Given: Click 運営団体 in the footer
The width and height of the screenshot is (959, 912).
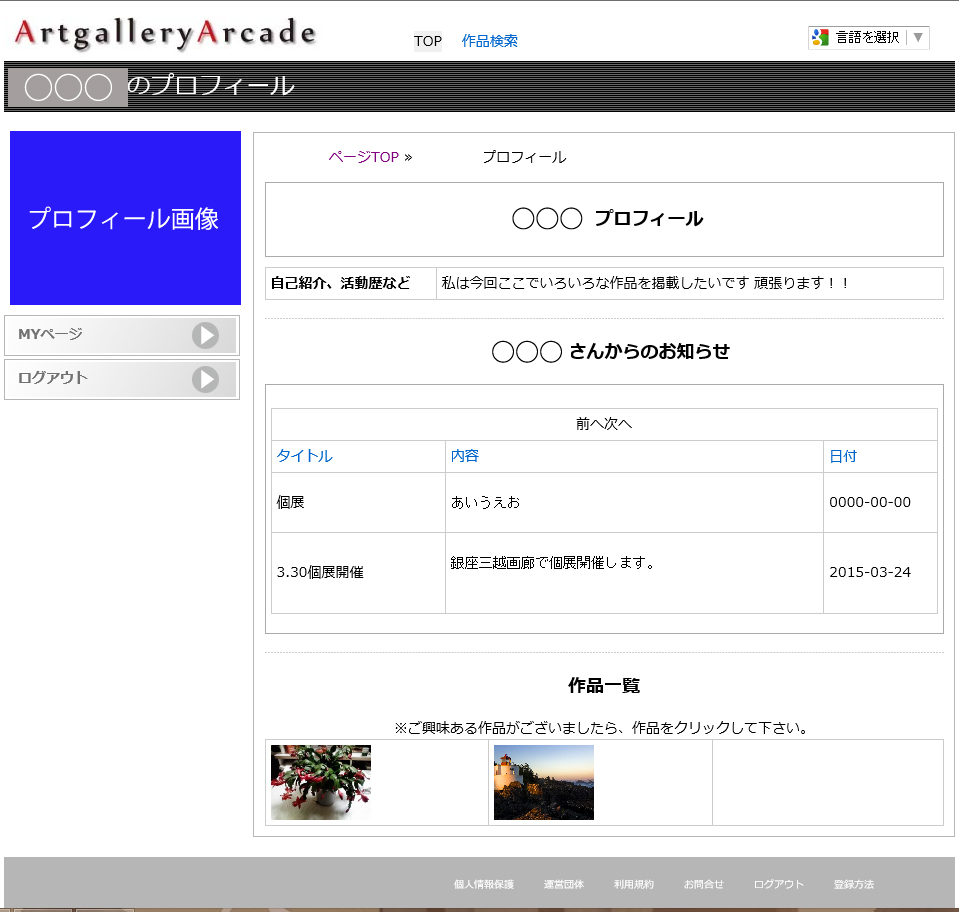Looking at the screenshot, I should click(x=563, y=885).
